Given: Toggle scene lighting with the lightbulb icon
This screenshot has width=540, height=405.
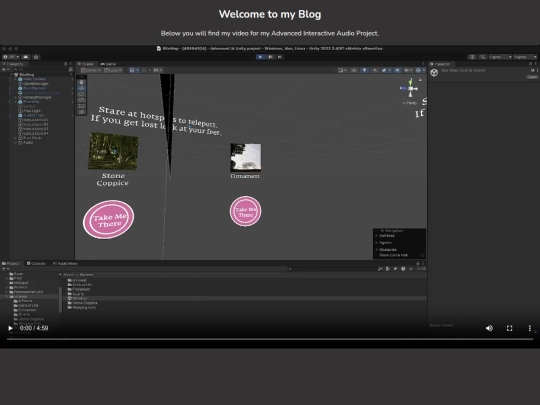Looking at the screenshot, I should pyautogui.click(x=364, y=70).
